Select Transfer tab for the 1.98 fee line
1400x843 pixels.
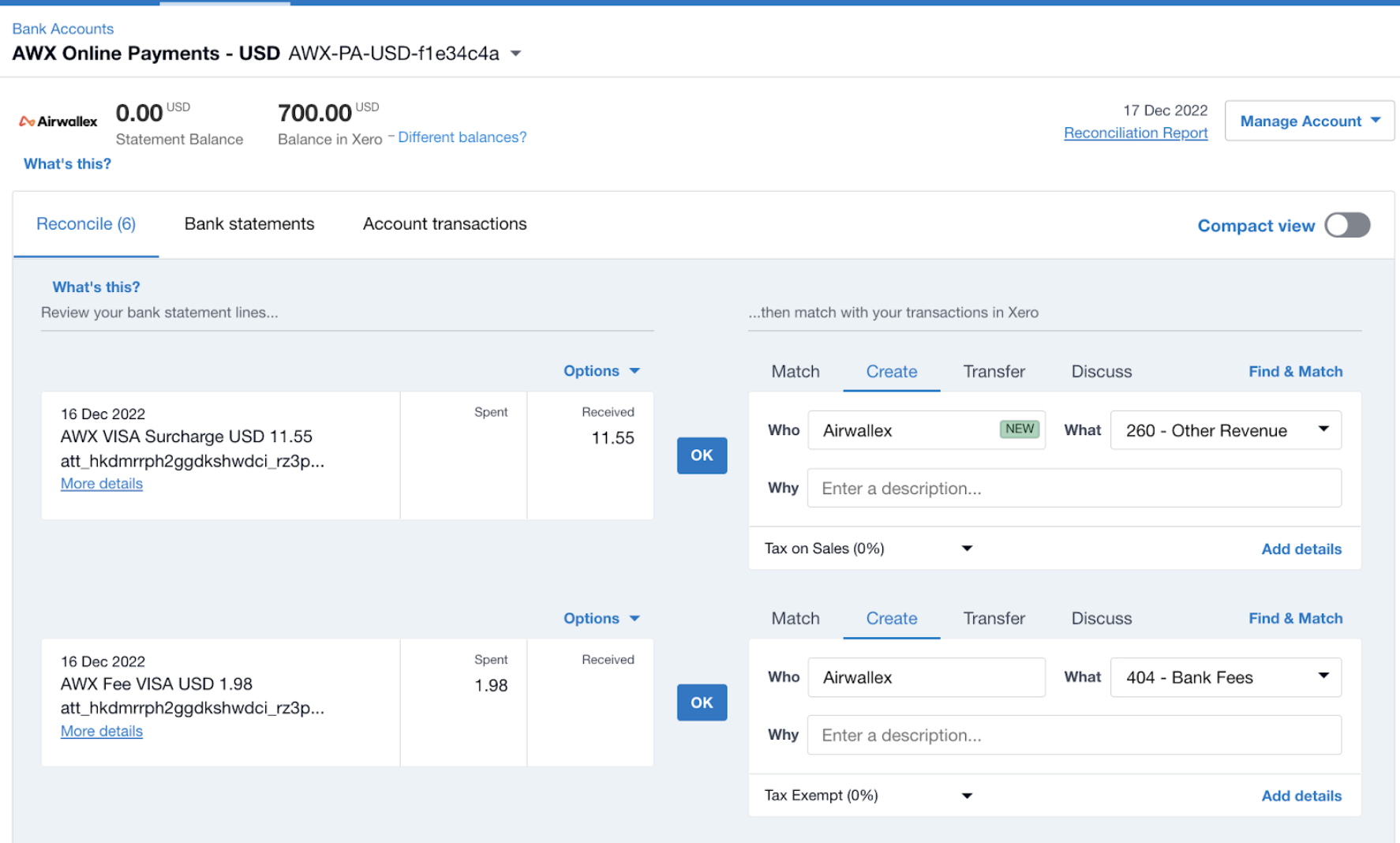(x=994, y=619)
